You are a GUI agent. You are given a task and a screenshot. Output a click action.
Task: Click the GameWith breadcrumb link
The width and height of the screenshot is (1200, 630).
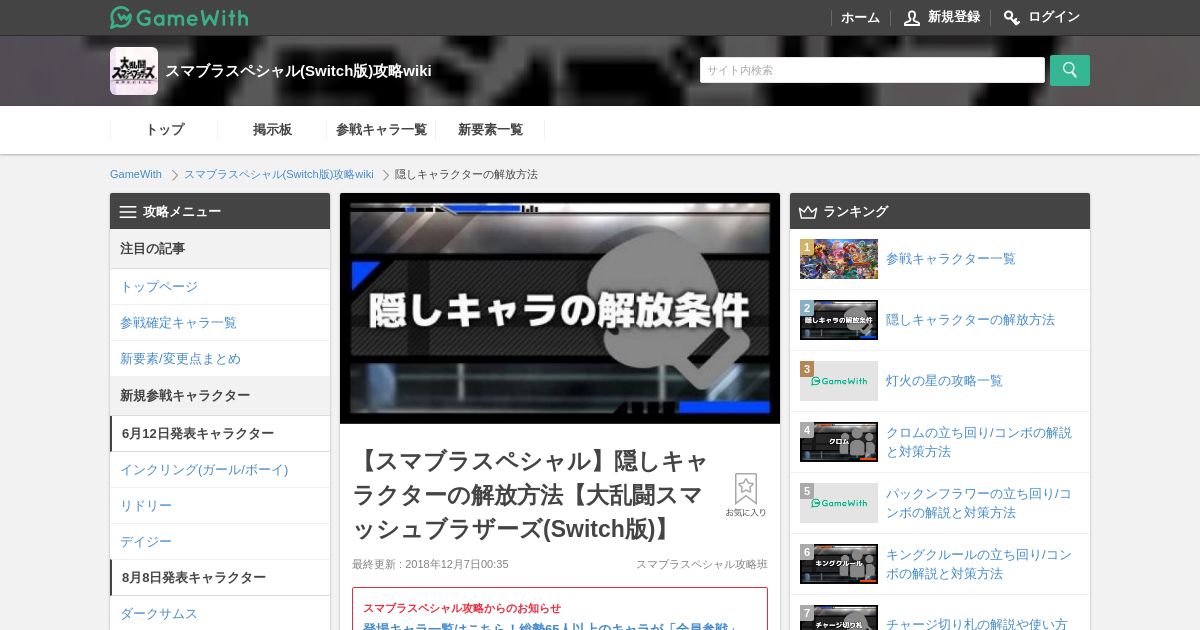[136, 174]
